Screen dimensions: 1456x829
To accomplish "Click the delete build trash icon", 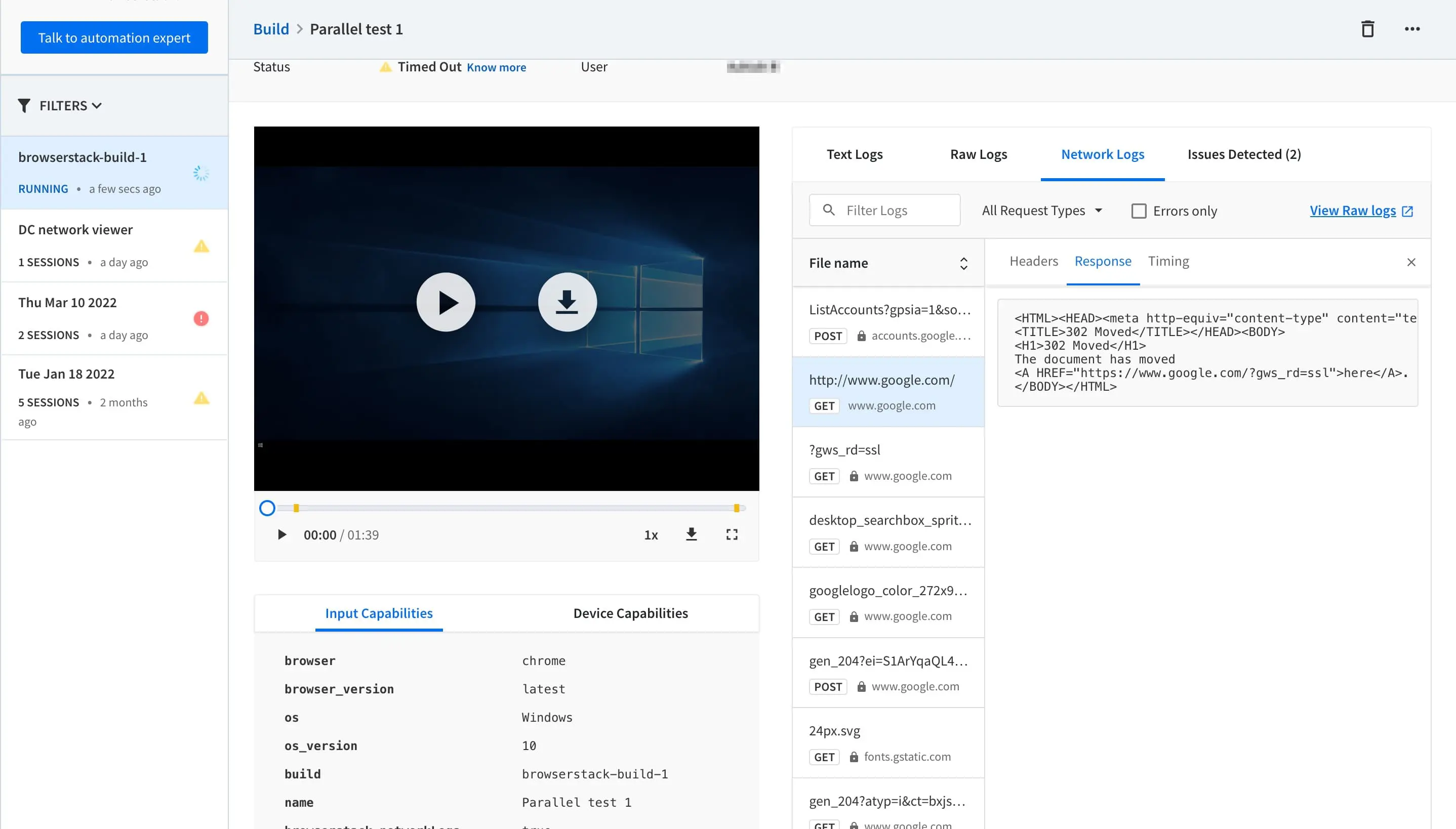I will 1368,28.
